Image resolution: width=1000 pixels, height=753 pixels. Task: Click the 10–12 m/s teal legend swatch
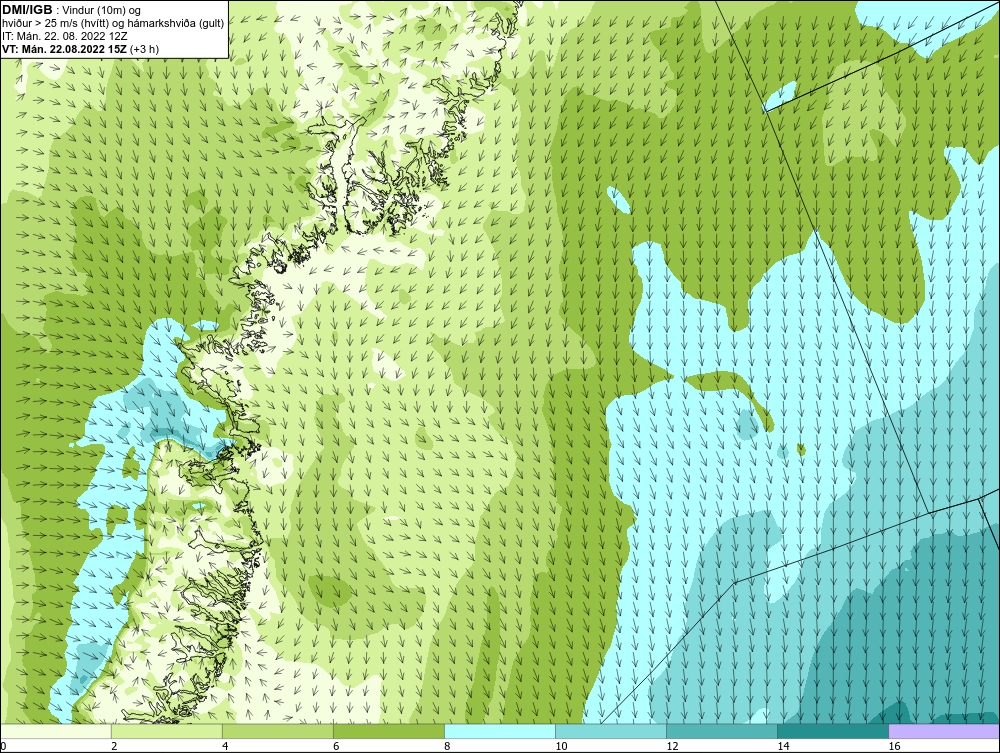(x=611, y=731)
